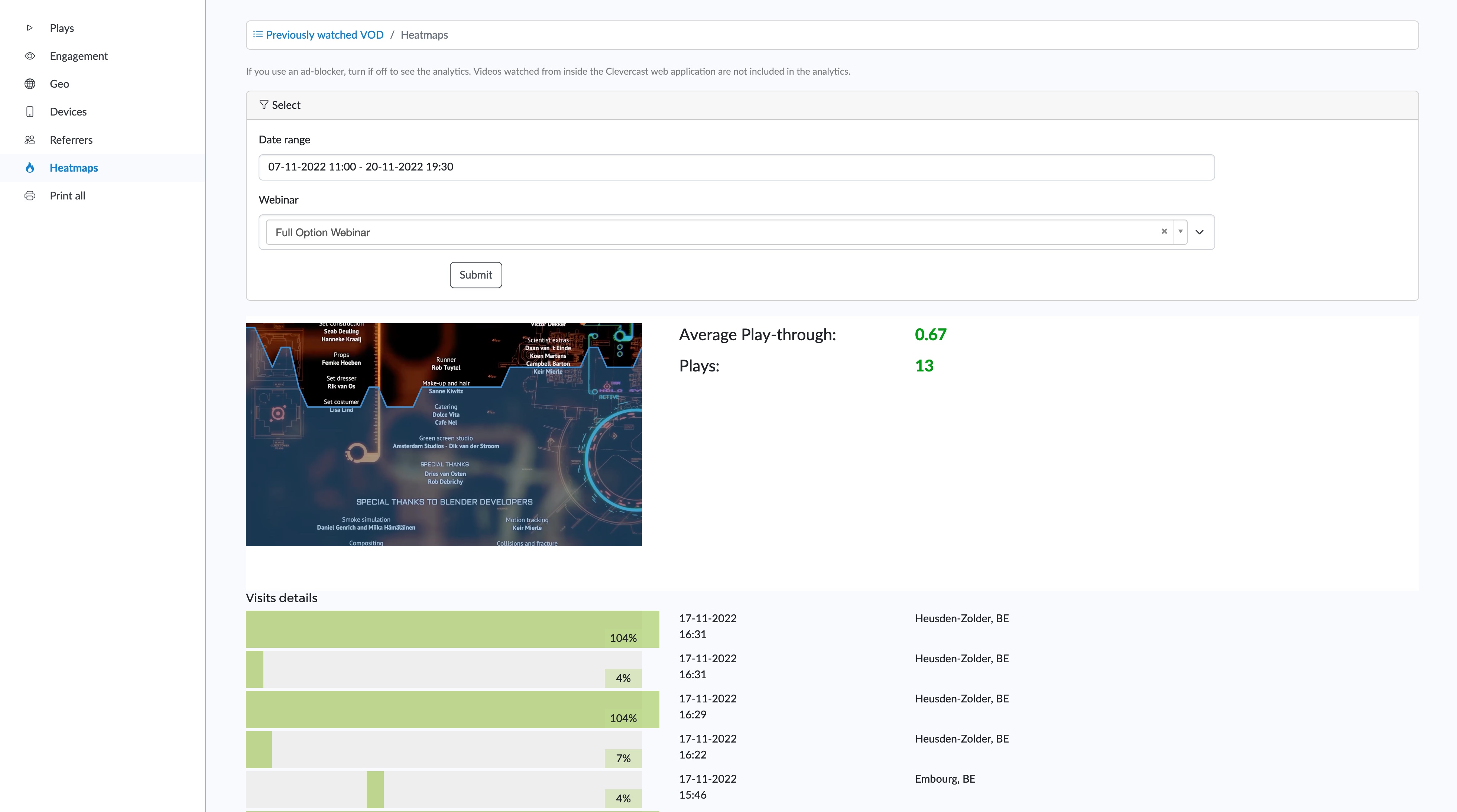Click the Date range label

(x=284, y=140)
